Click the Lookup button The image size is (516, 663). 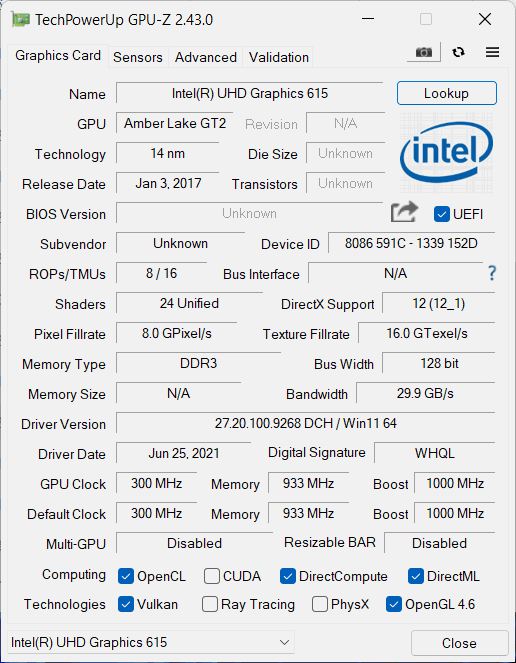click(447, 93)
